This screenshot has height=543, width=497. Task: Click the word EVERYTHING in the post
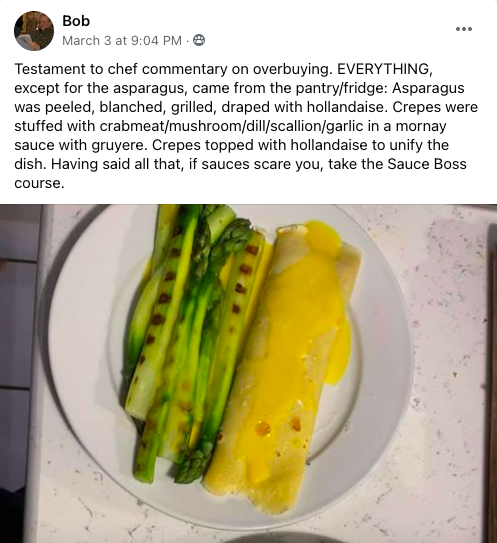[x=384, y=69]
